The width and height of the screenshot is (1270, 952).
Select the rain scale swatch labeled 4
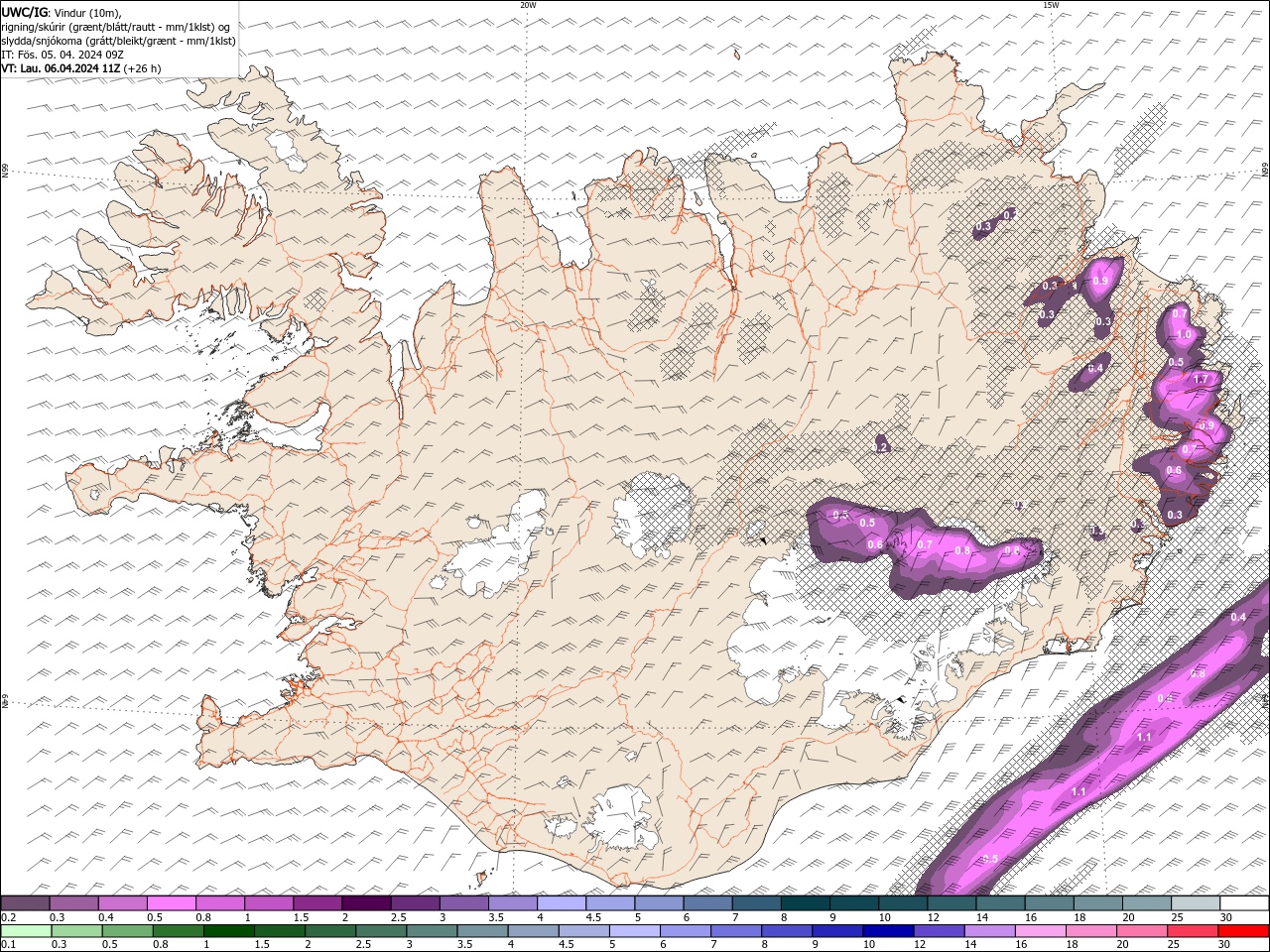click(x=533, y=930)
